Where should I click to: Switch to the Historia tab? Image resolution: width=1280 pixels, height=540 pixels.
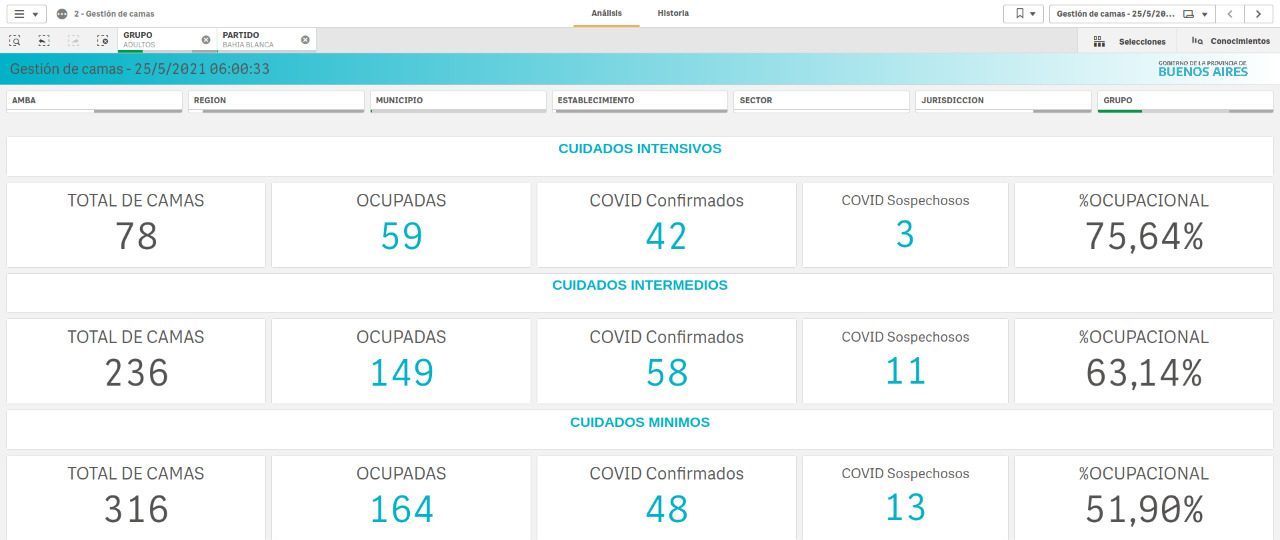coord(673,13)
